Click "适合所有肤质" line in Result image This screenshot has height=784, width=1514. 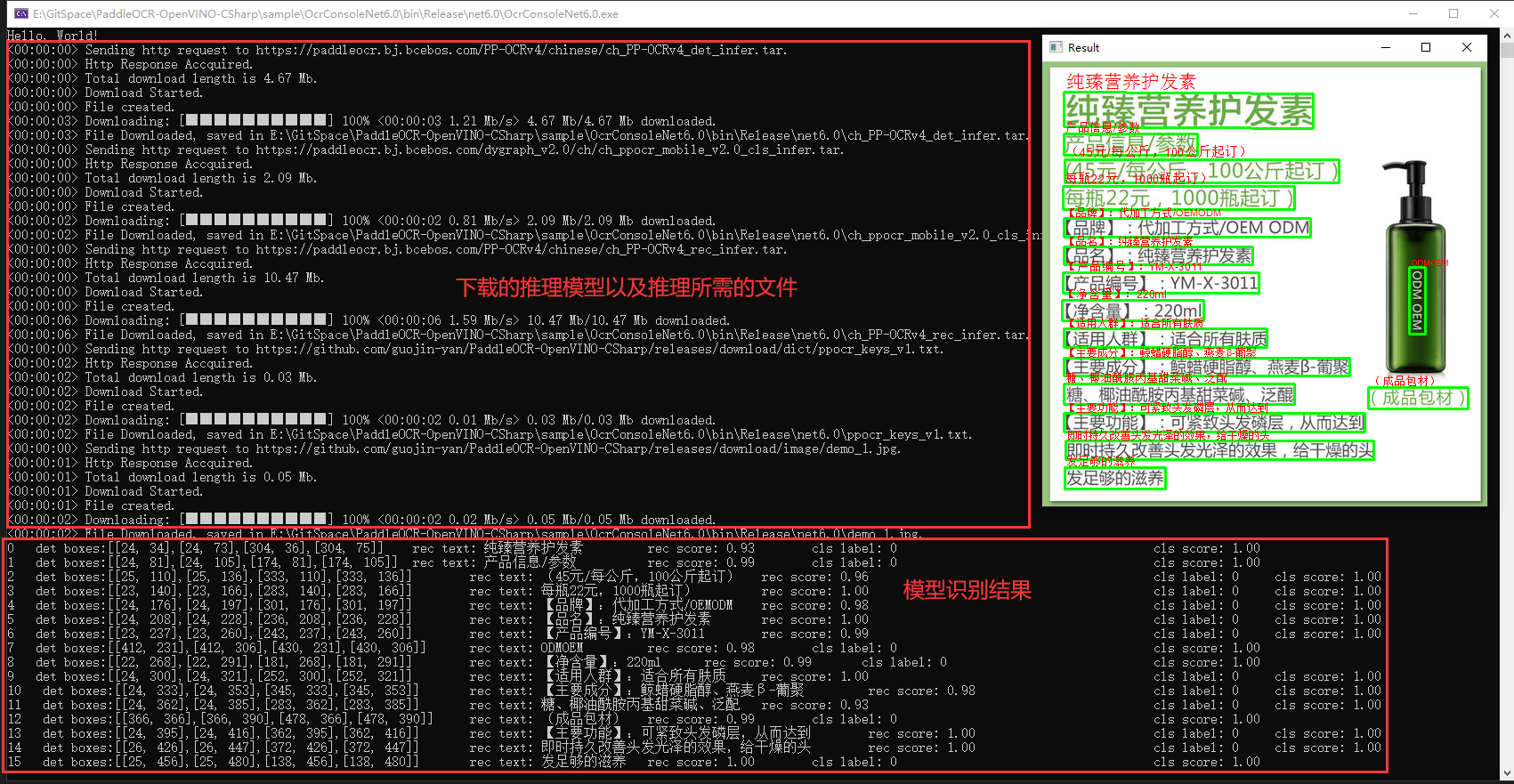(1166, 338)
